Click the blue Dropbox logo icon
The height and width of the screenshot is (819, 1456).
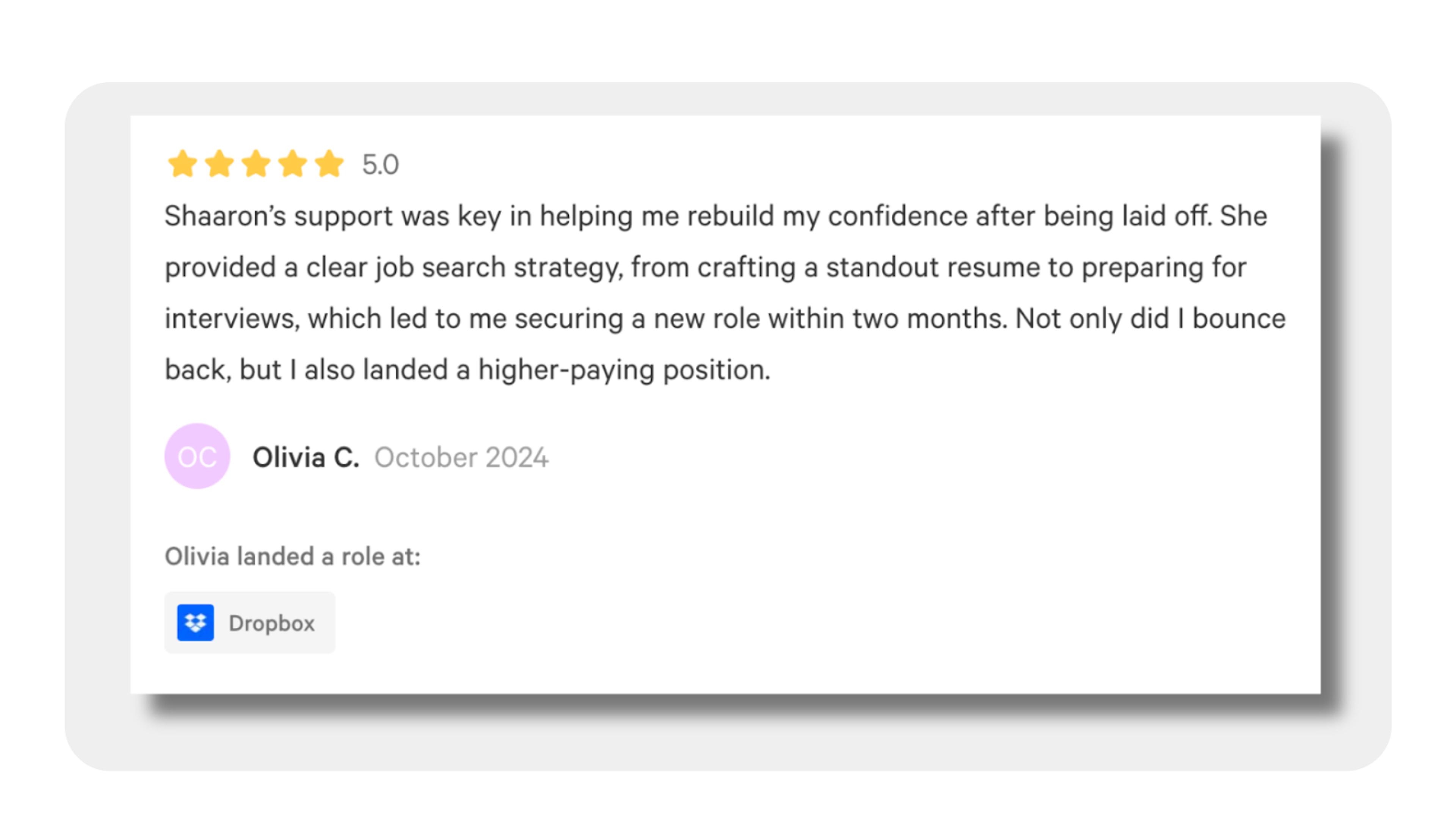[x=196, y=622]
